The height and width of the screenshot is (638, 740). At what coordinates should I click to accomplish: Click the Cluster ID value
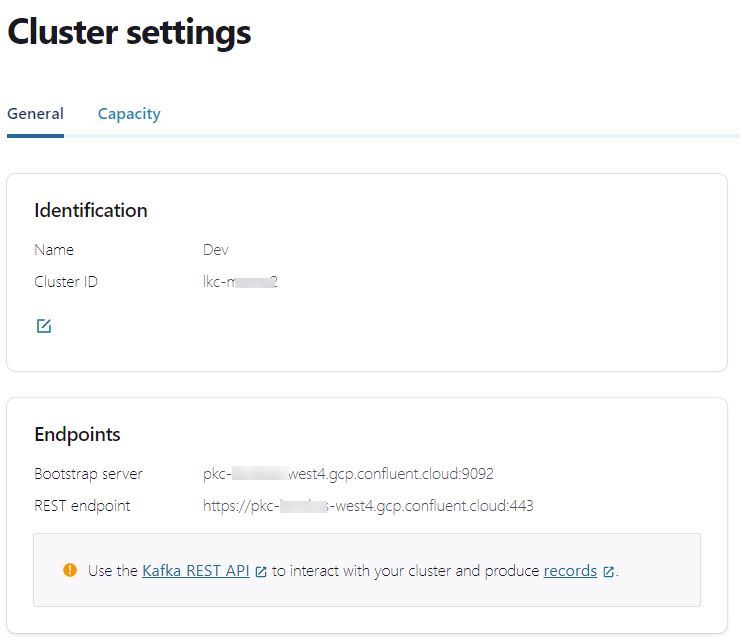240,282
